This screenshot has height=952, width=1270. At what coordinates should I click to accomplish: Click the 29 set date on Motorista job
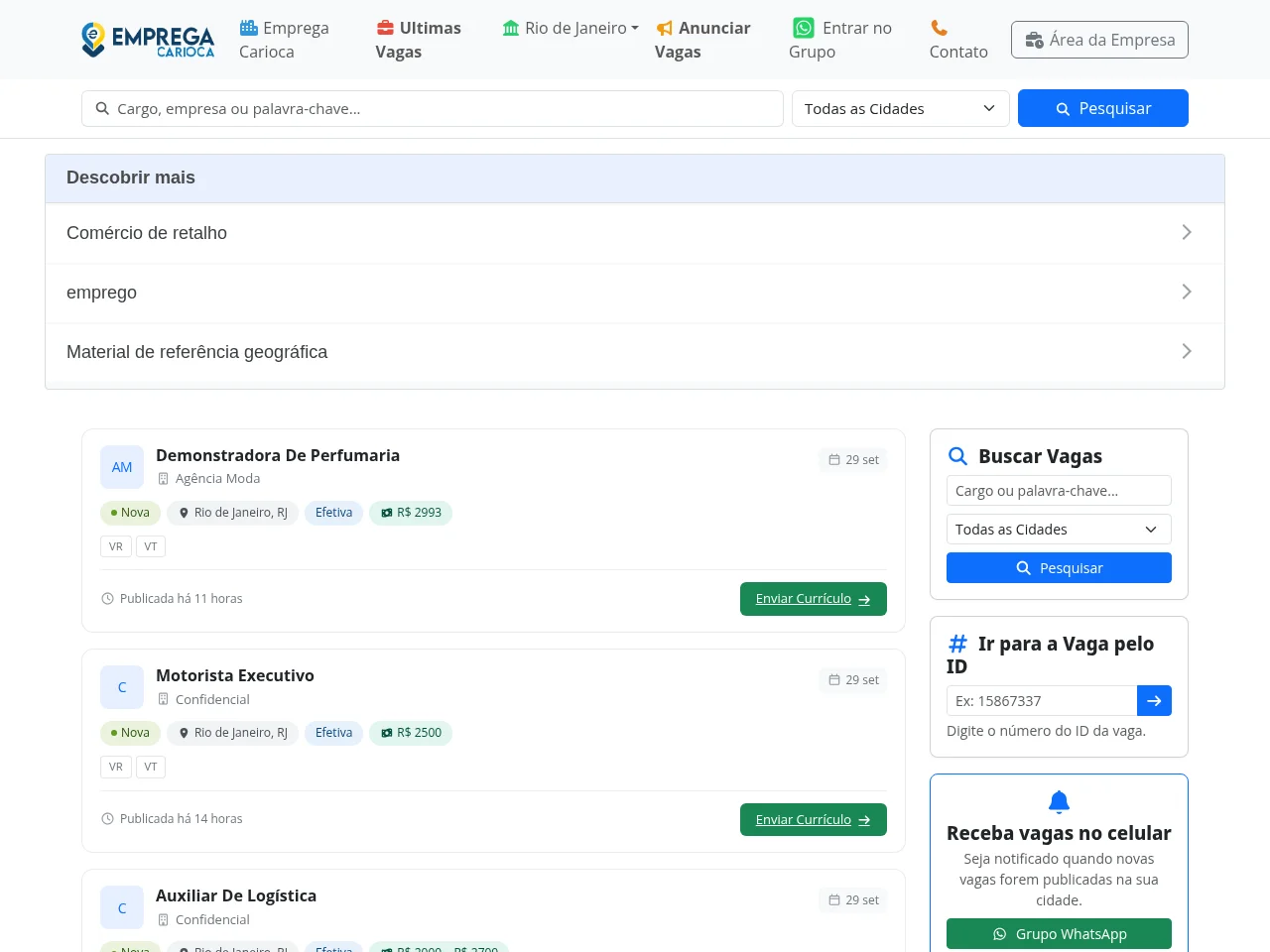(853, 680)
